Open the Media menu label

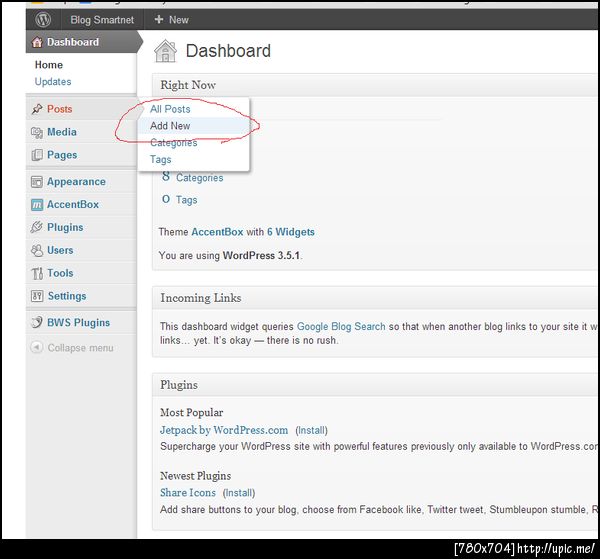pyautogui.click(x=62, y=132)
